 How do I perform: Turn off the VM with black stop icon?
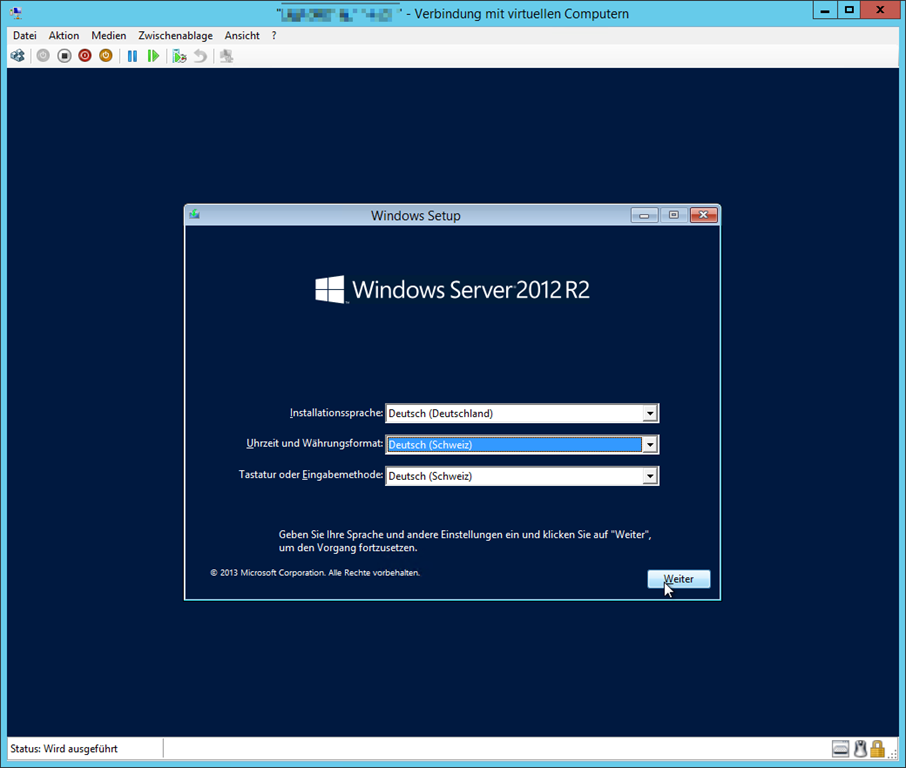(64, 56)
